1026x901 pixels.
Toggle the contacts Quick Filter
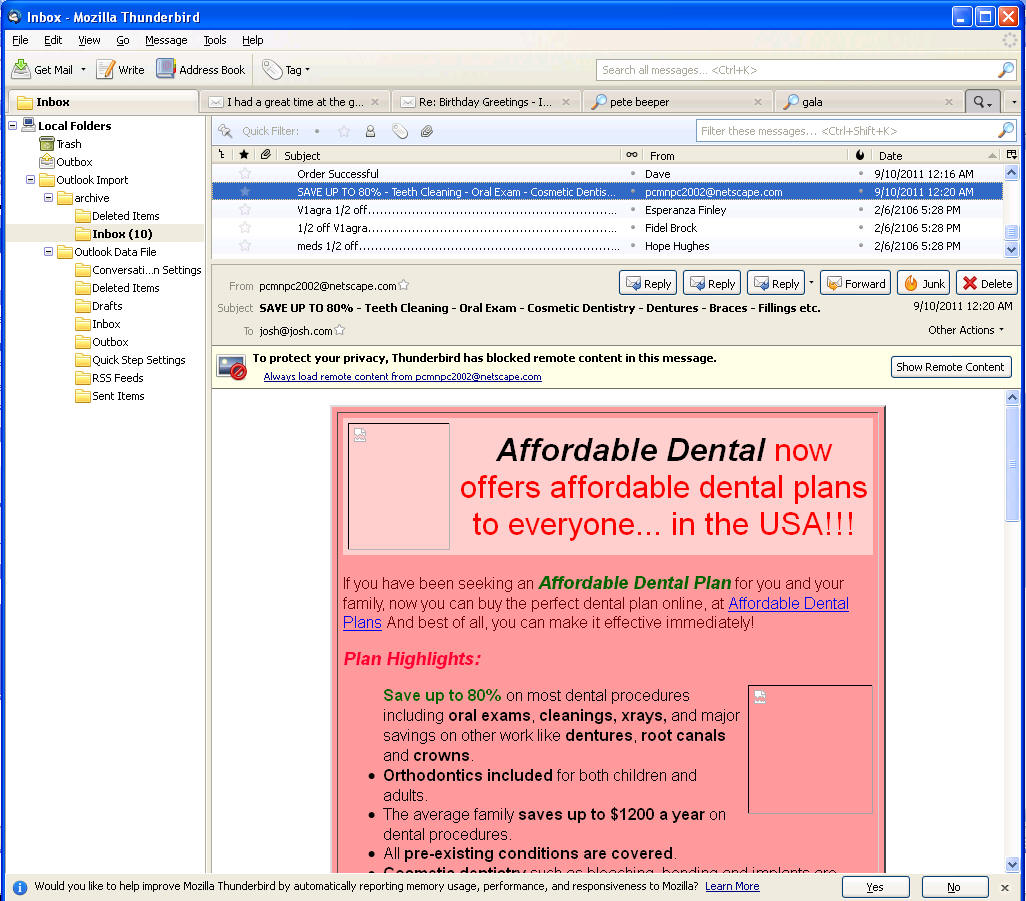[370, 131]
